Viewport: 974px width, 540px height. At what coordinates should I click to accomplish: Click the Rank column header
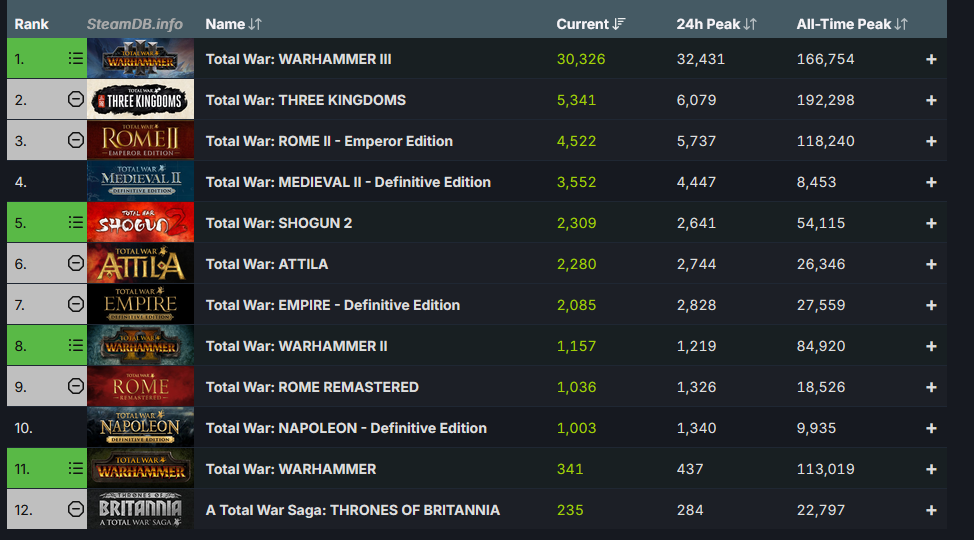32,24
